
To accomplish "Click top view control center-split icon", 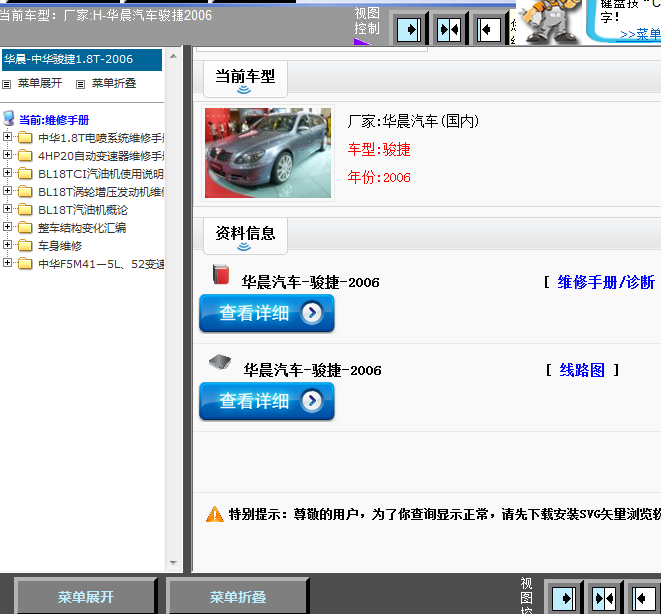I will click(449, 29).
